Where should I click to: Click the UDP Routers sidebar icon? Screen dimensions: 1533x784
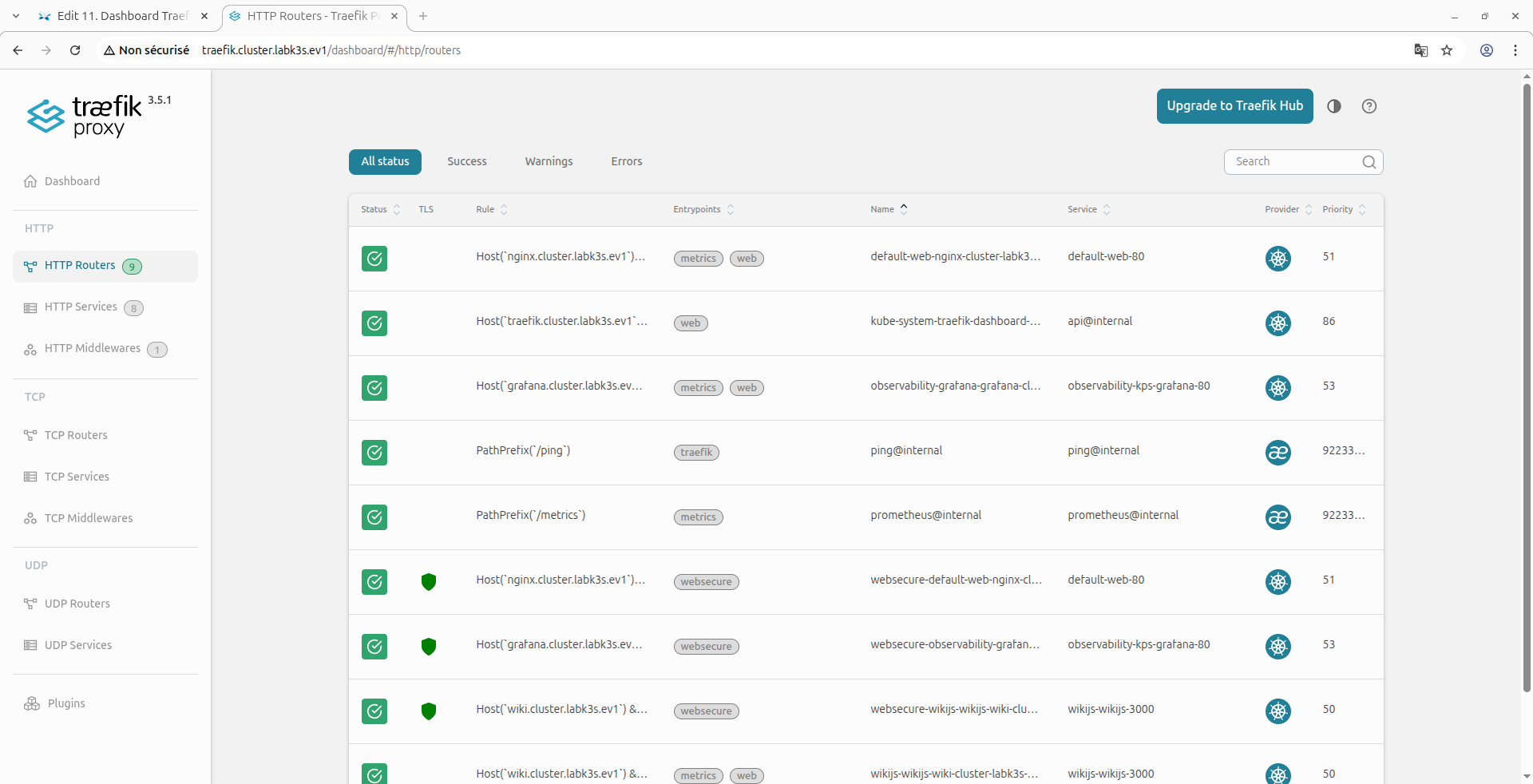(x=30, y=604)
